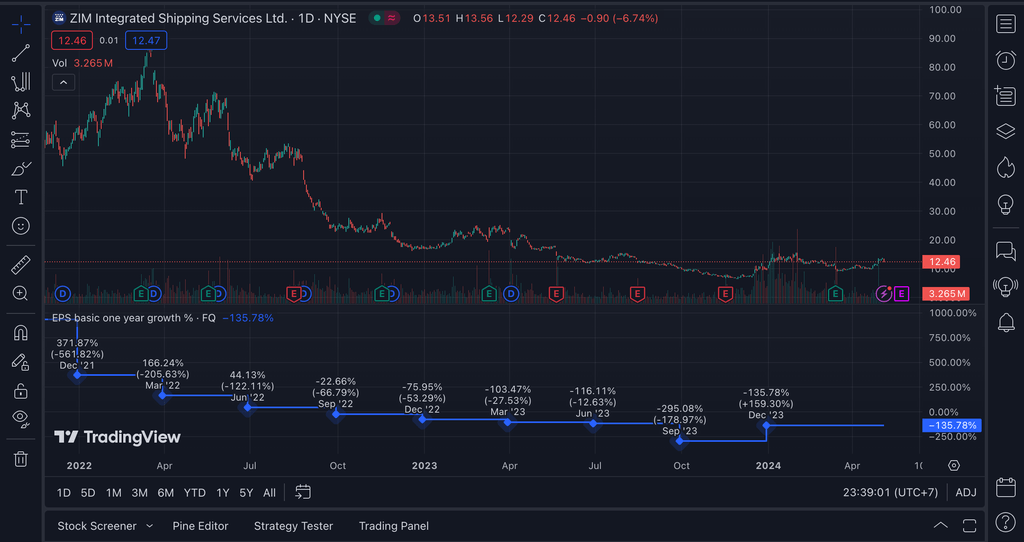Toggle ADJ adjusted data setting

coord(966,492)
